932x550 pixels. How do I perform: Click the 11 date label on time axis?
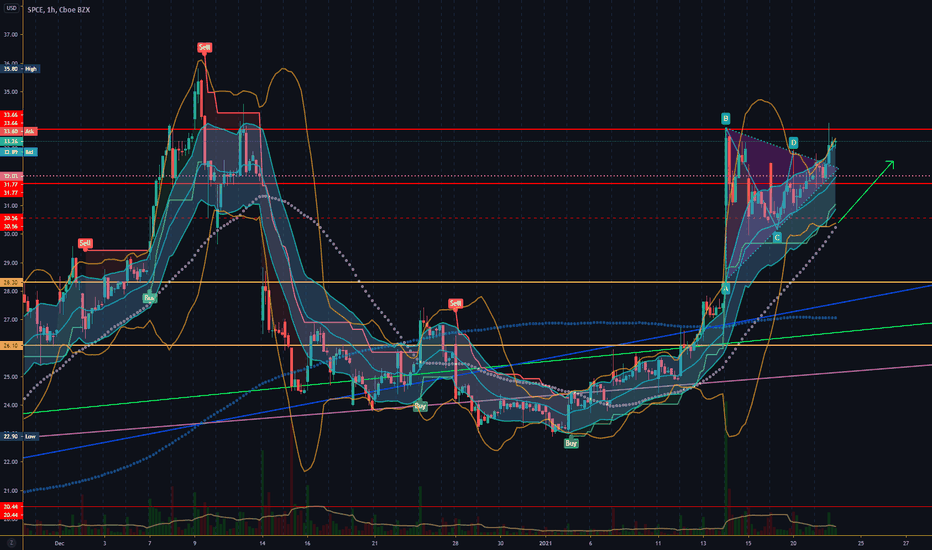(x=658, y=543)
